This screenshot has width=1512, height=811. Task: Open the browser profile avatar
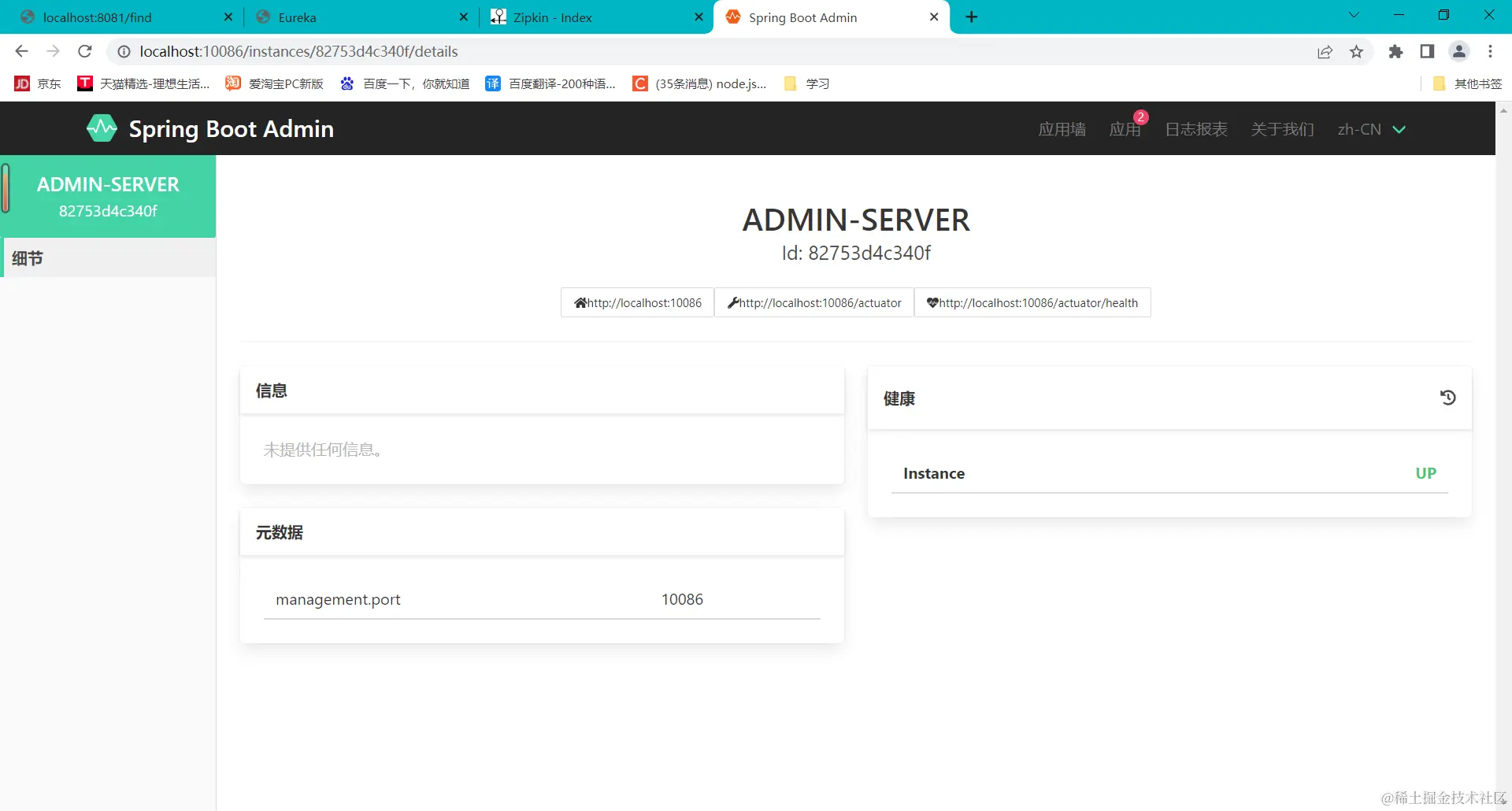1459,51
